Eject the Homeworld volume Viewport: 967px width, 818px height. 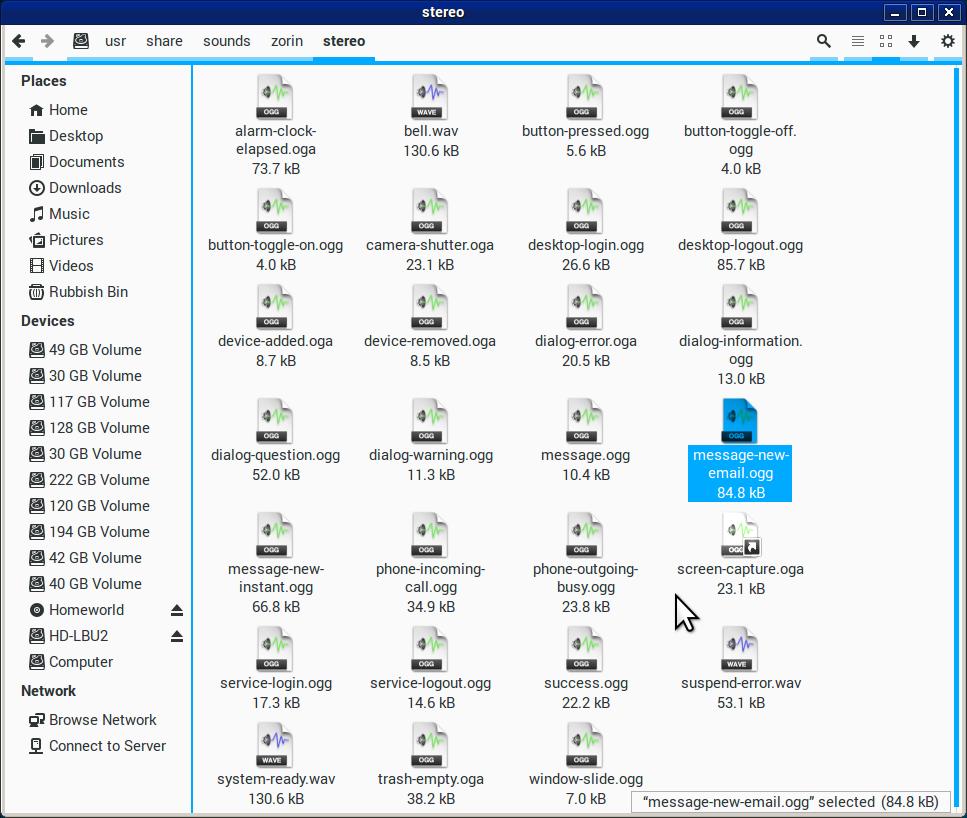[x=177, y=610]
